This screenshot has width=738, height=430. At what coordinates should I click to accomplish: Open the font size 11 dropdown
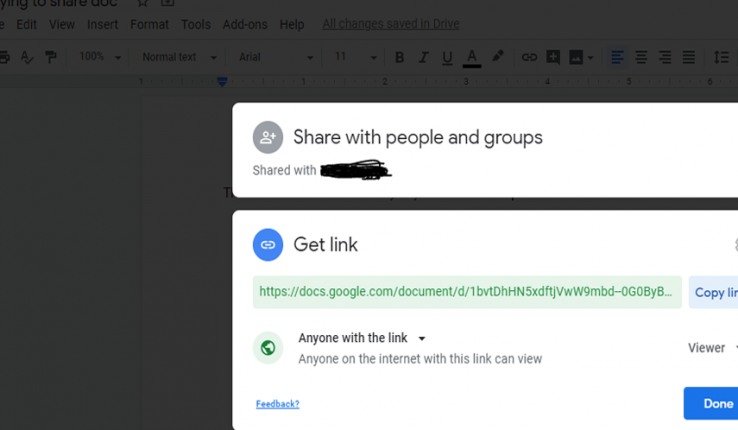point(355,57)
